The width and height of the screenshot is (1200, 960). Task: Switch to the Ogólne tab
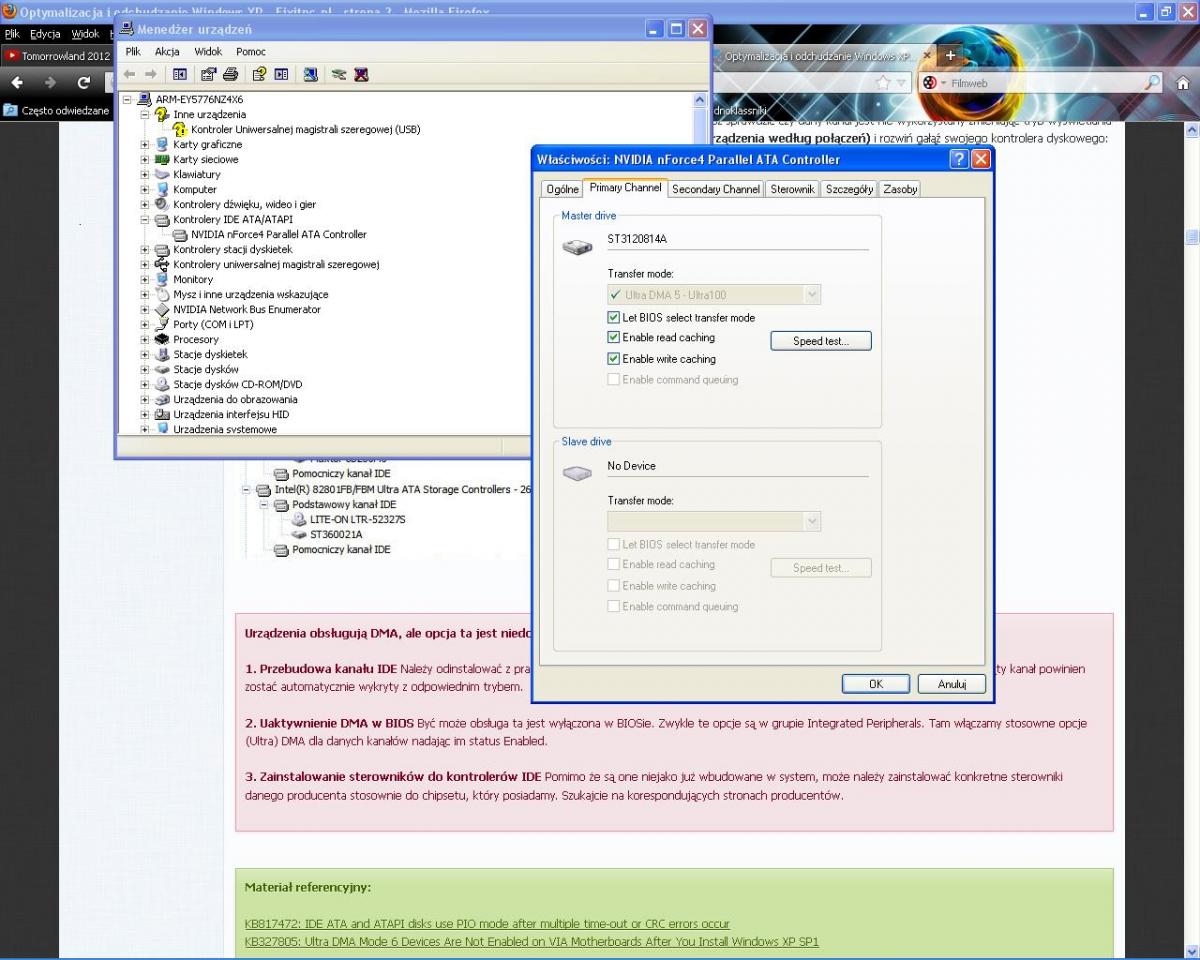click(563, 189)
